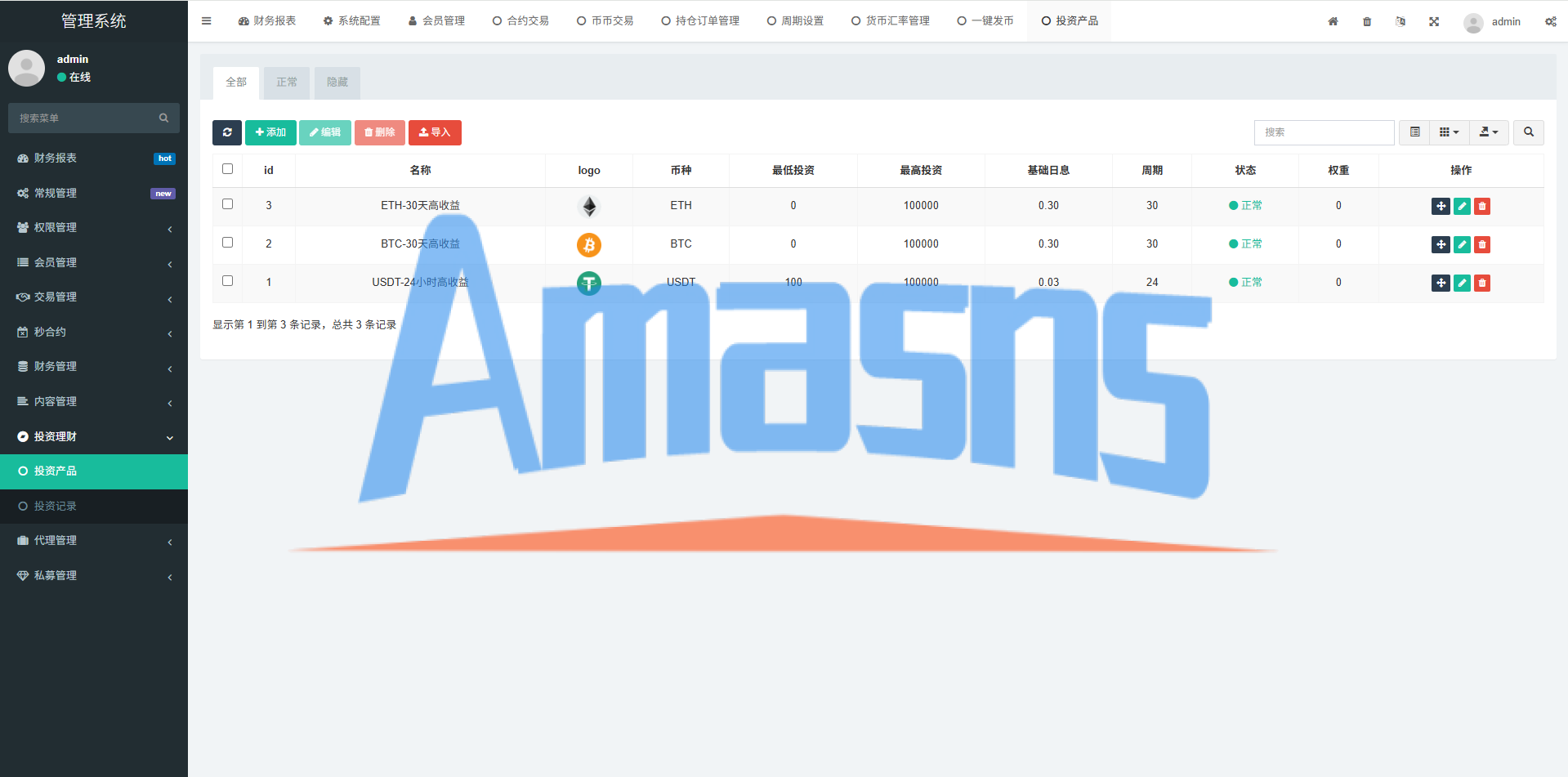The height and width of the screenshot is (777, 1568).
Task: Check the checkbox for row id 1
Action: pos(227,281)
